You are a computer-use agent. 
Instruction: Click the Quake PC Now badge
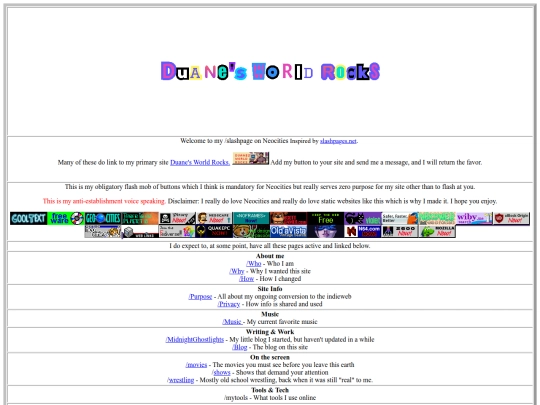(215, 231)
